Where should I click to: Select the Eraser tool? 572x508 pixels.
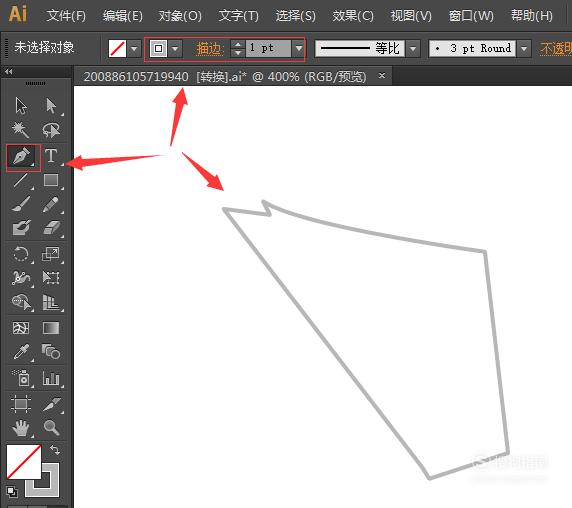[x=51, y=228]
